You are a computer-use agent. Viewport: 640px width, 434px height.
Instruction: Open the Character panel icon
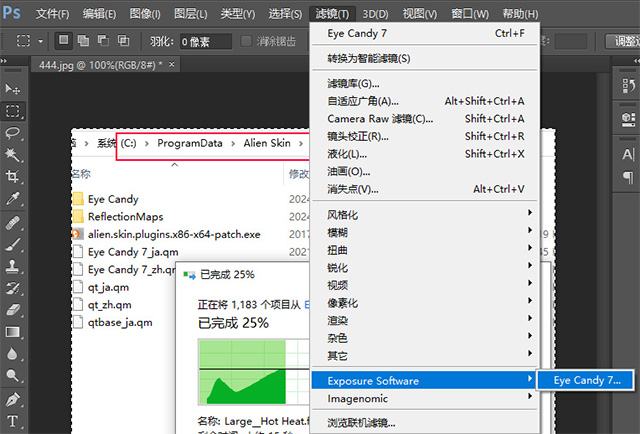(628, 155)
